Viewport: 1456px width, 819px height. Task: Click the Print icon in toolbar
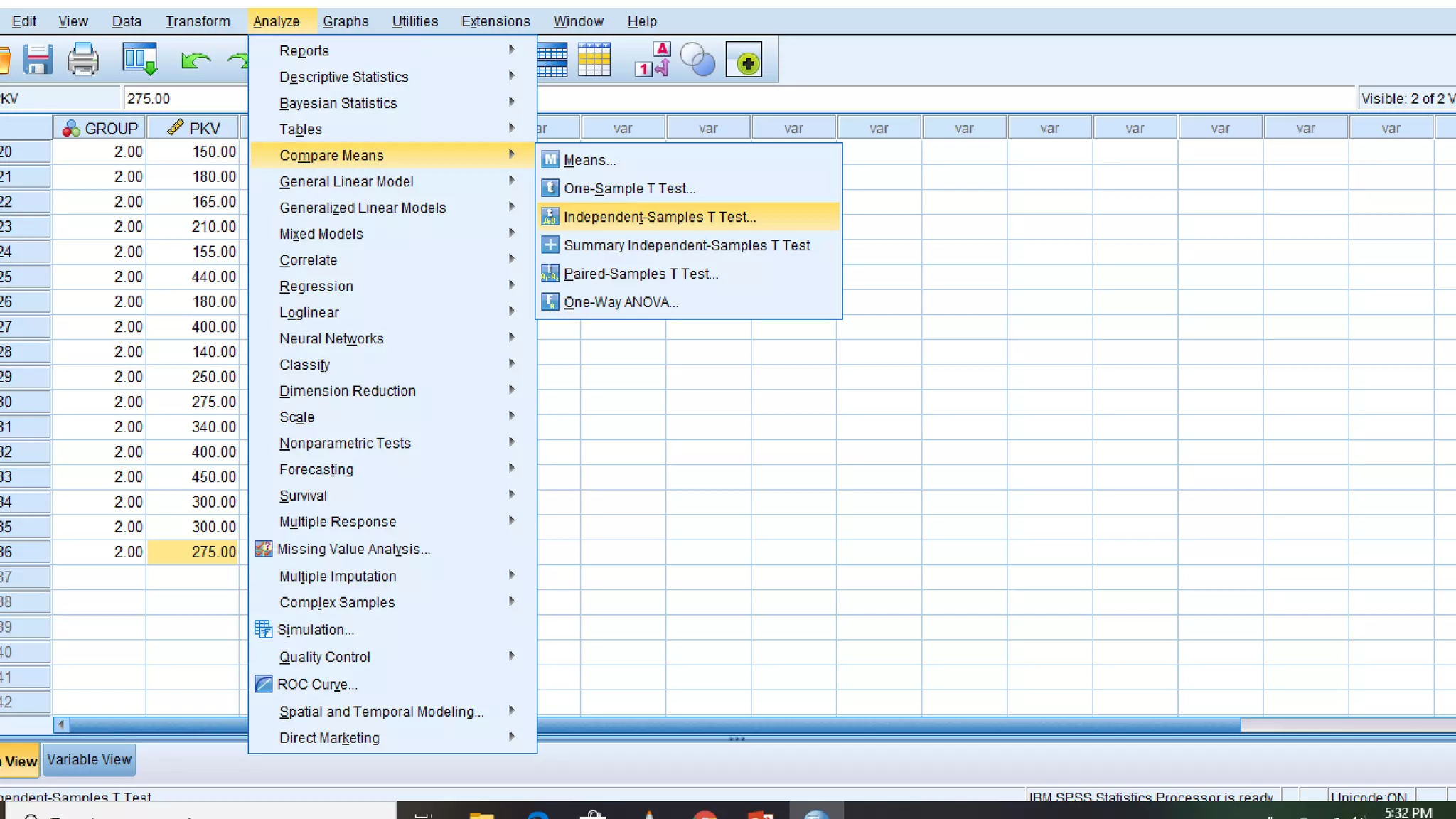point(83,60)
